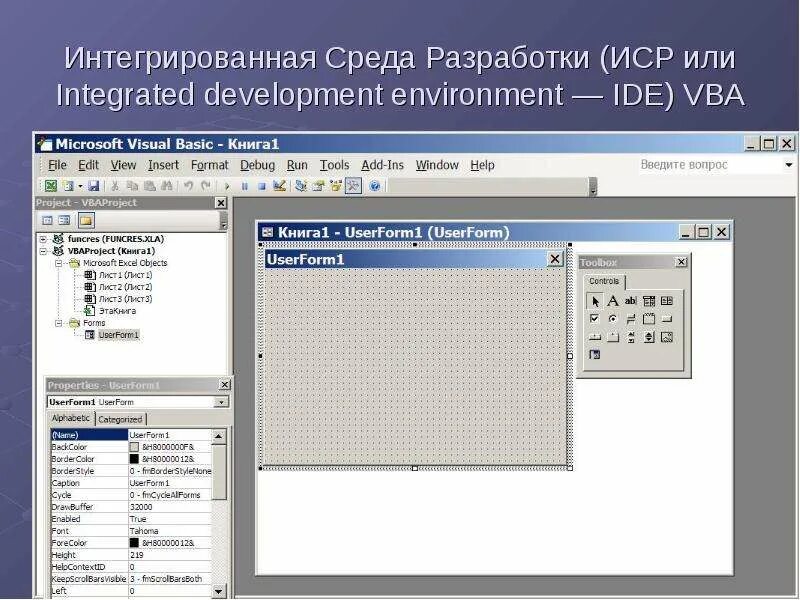Open the Properties object selector dropdown
The image size is (800, 600).
point(221,403)
